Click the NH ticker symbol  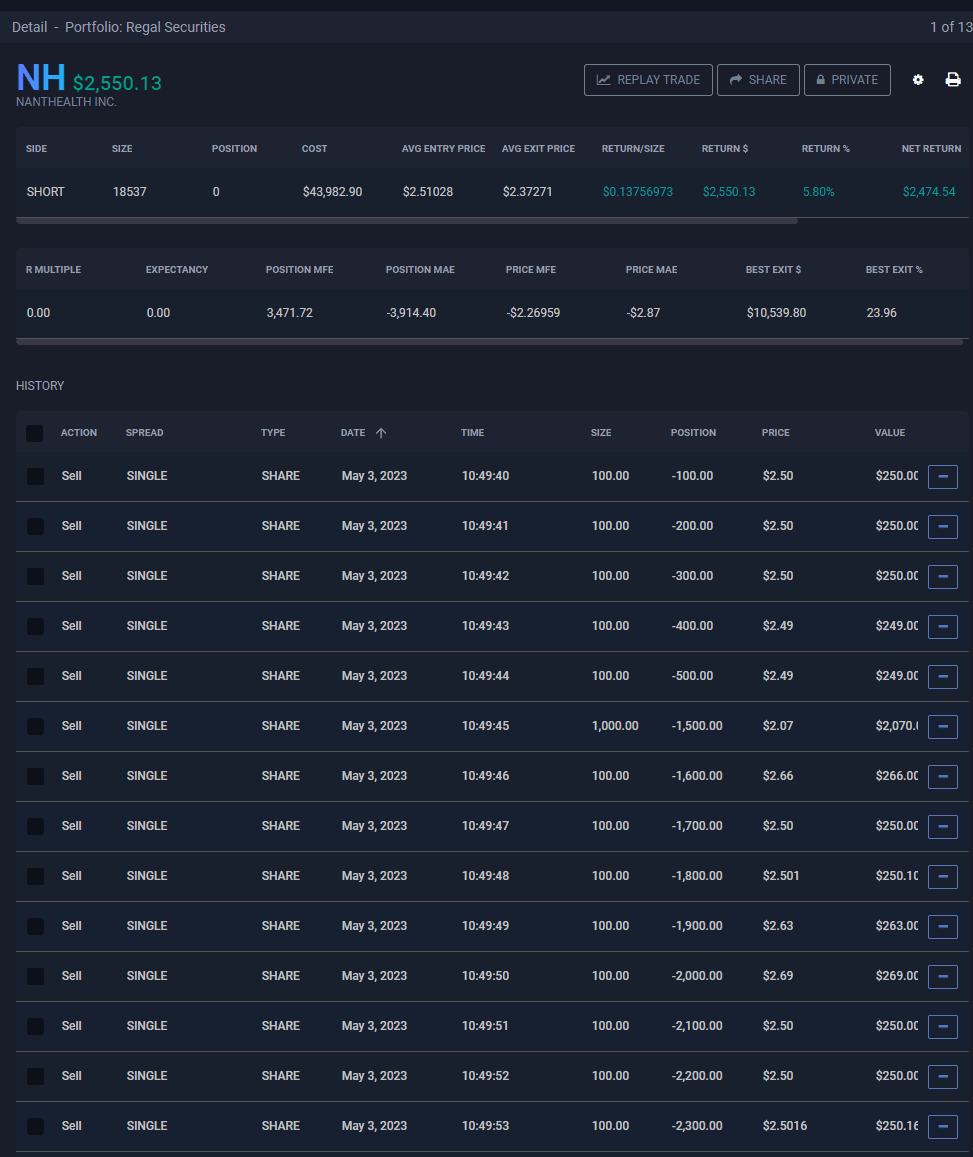pos(41,77)
